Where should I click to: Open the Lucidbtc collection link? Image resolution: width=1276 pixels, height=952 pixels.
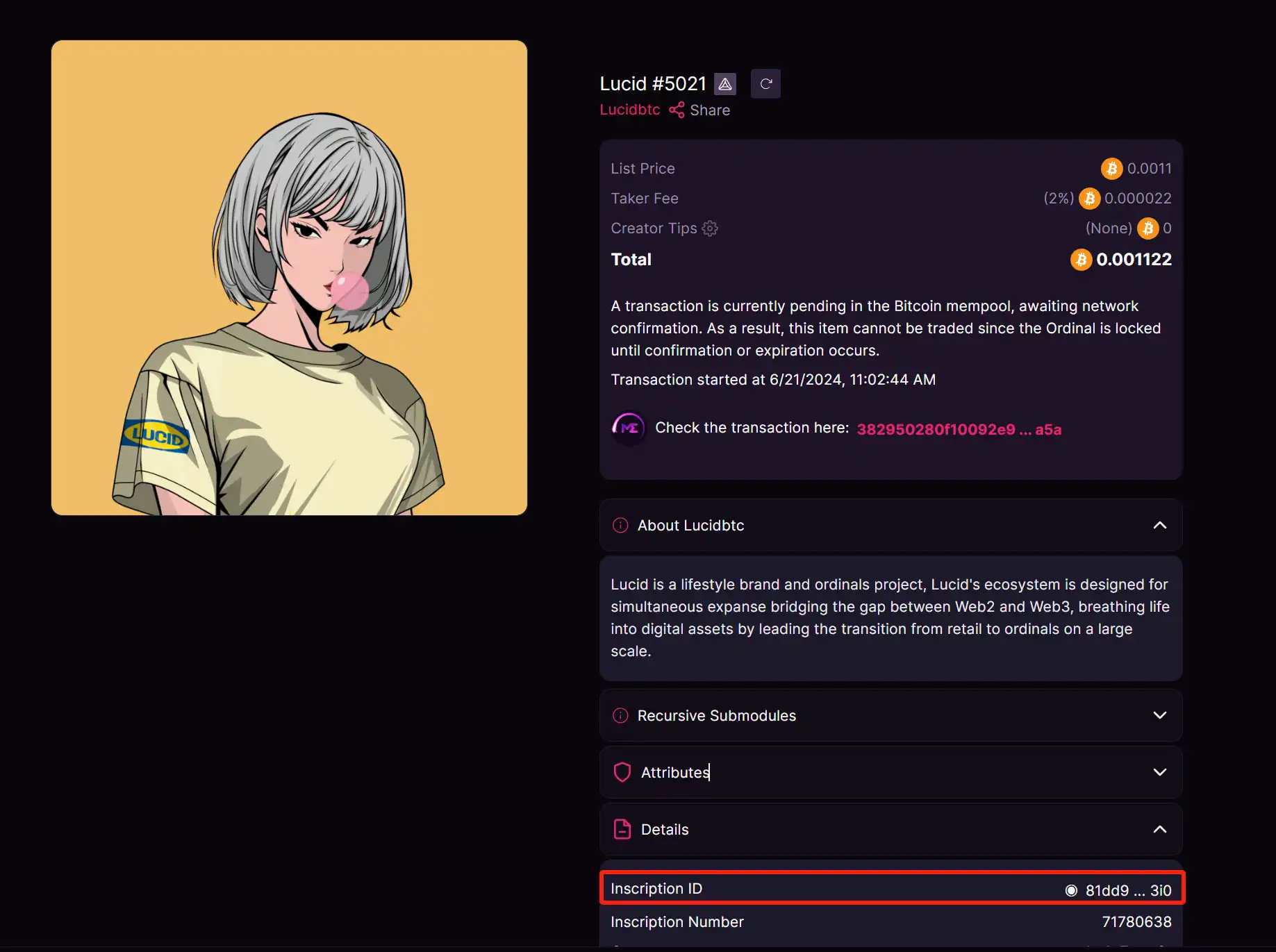pyautogui.click(x=629, y=110)
